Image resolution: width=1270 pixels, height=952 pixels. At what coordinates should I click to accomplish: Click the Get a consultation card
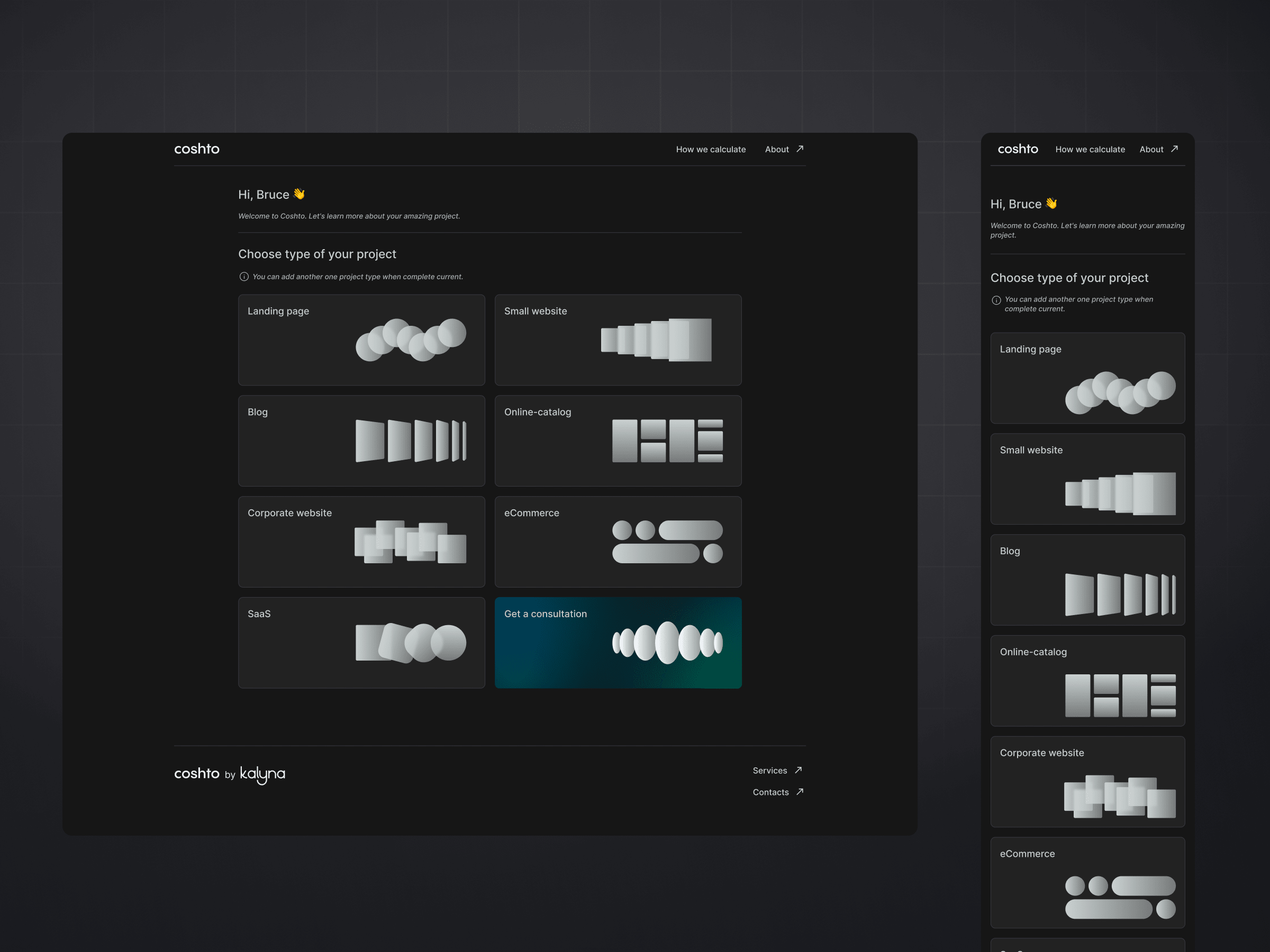click(x=619, y=643)
